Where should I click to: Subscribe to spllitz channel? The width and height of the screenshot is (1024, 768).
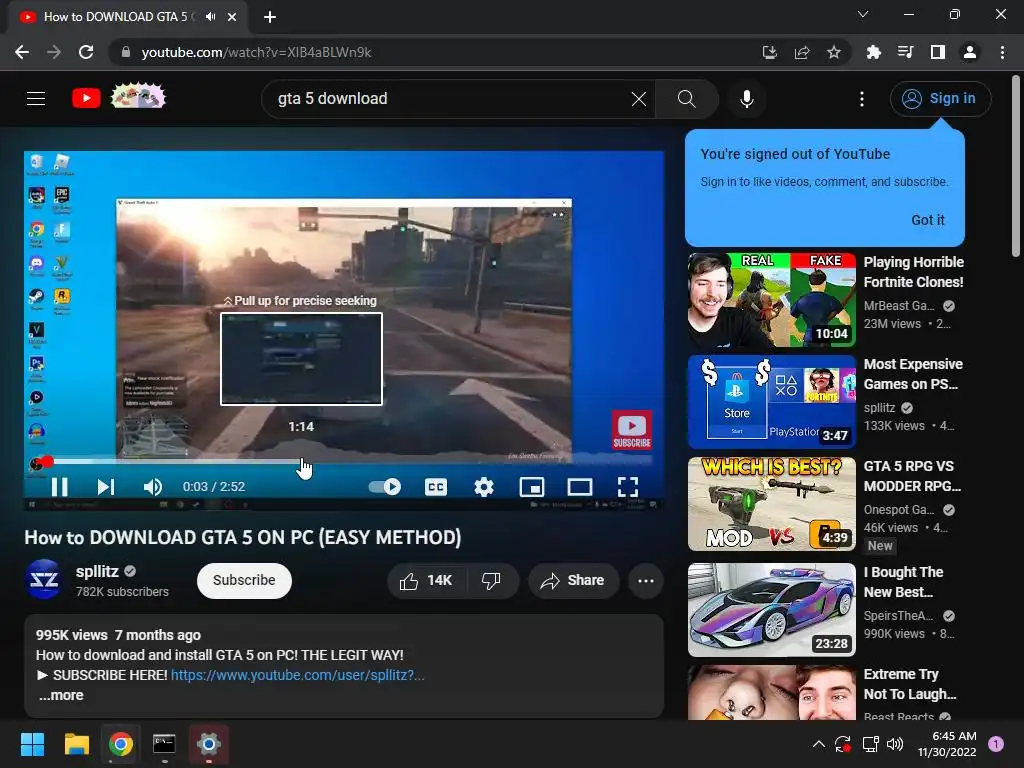[x=244, y=581]
